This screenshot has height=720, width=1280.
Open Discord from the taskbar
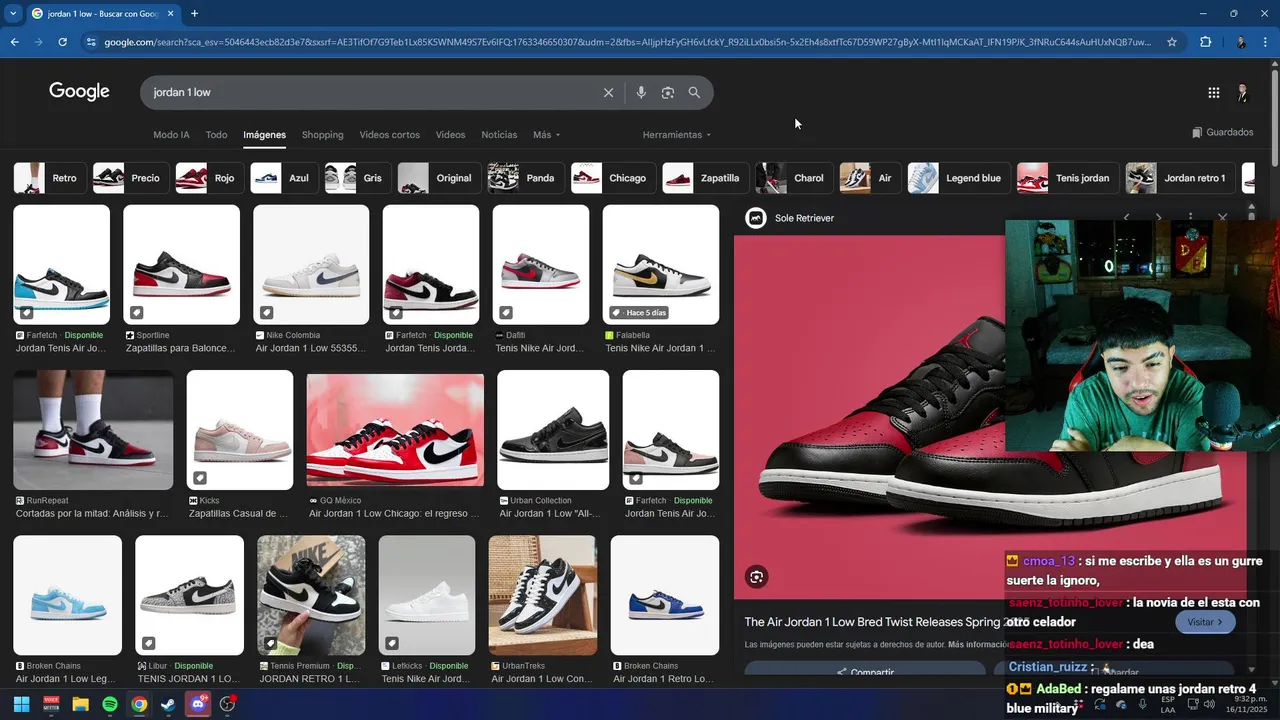tap(198, 704)
